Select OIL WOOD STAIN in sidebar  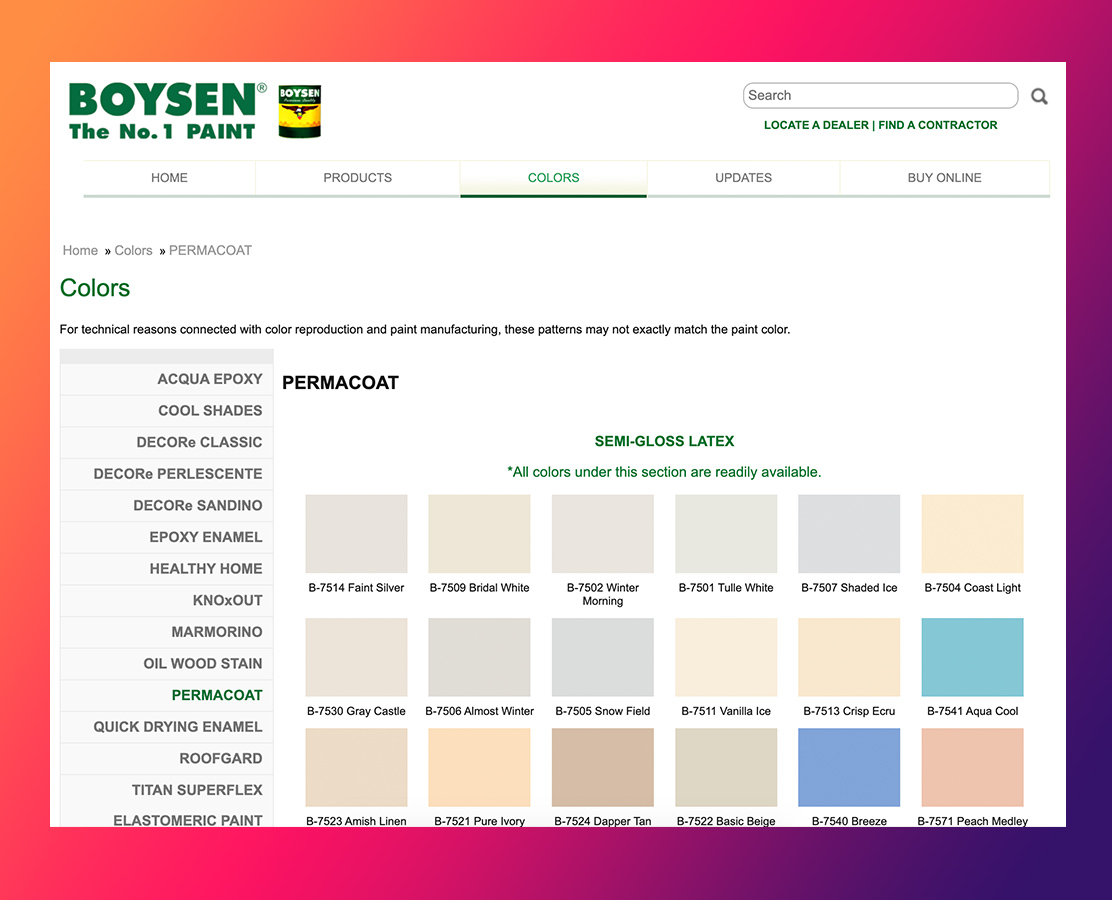coord(167,664)
